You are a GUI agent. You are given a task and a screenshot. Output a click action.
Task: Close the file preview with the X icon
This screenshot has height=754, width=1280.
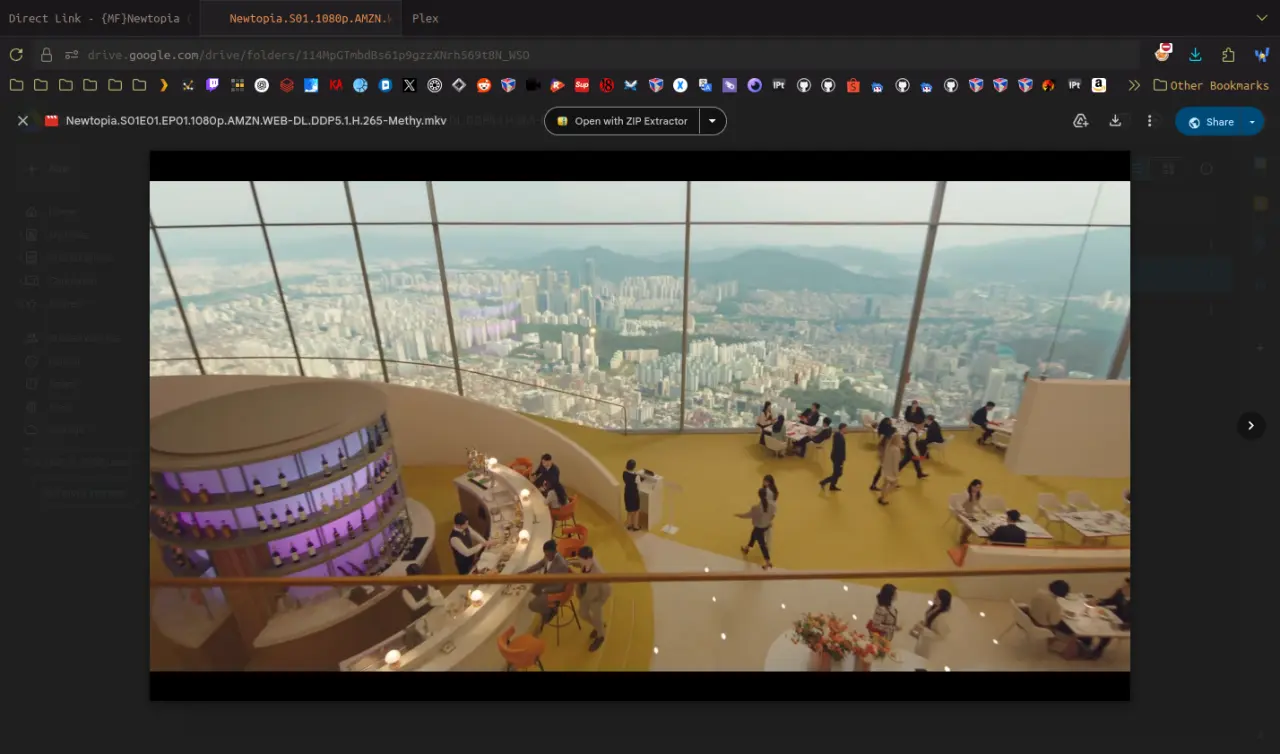pos(23,121)
